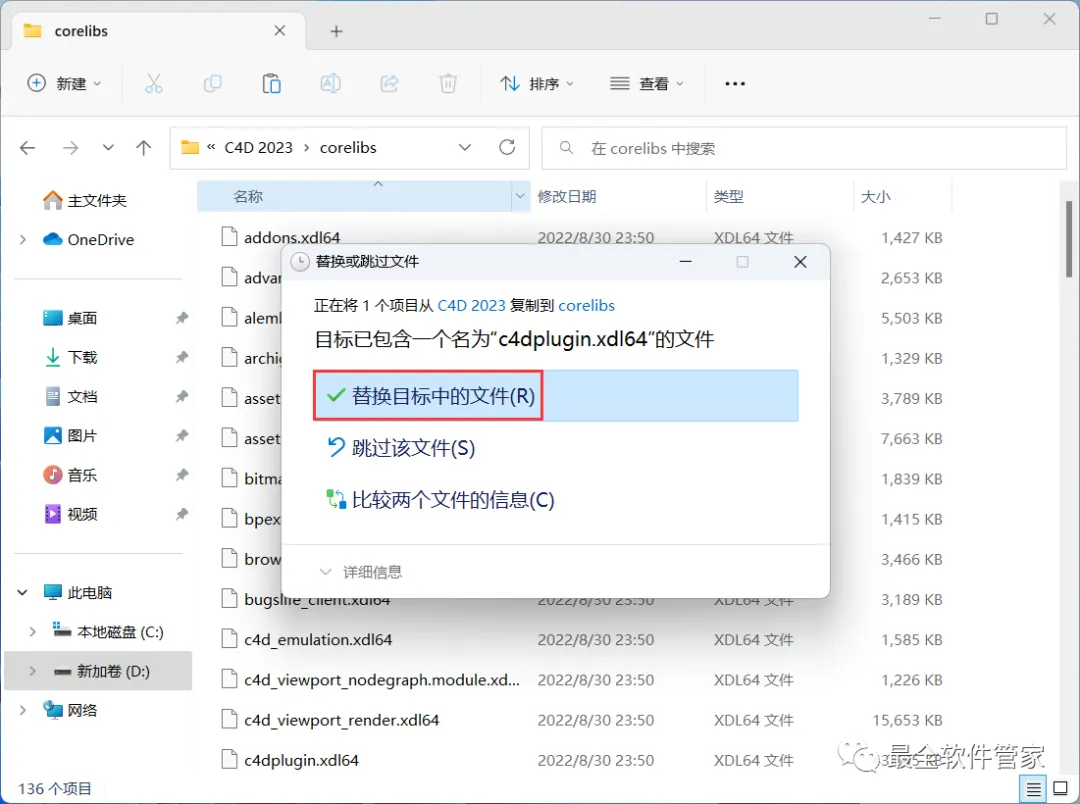Click the corelibs destination link in dialog
The width and height of the screenshot is (1080, 804).
(x=587, y=305)
